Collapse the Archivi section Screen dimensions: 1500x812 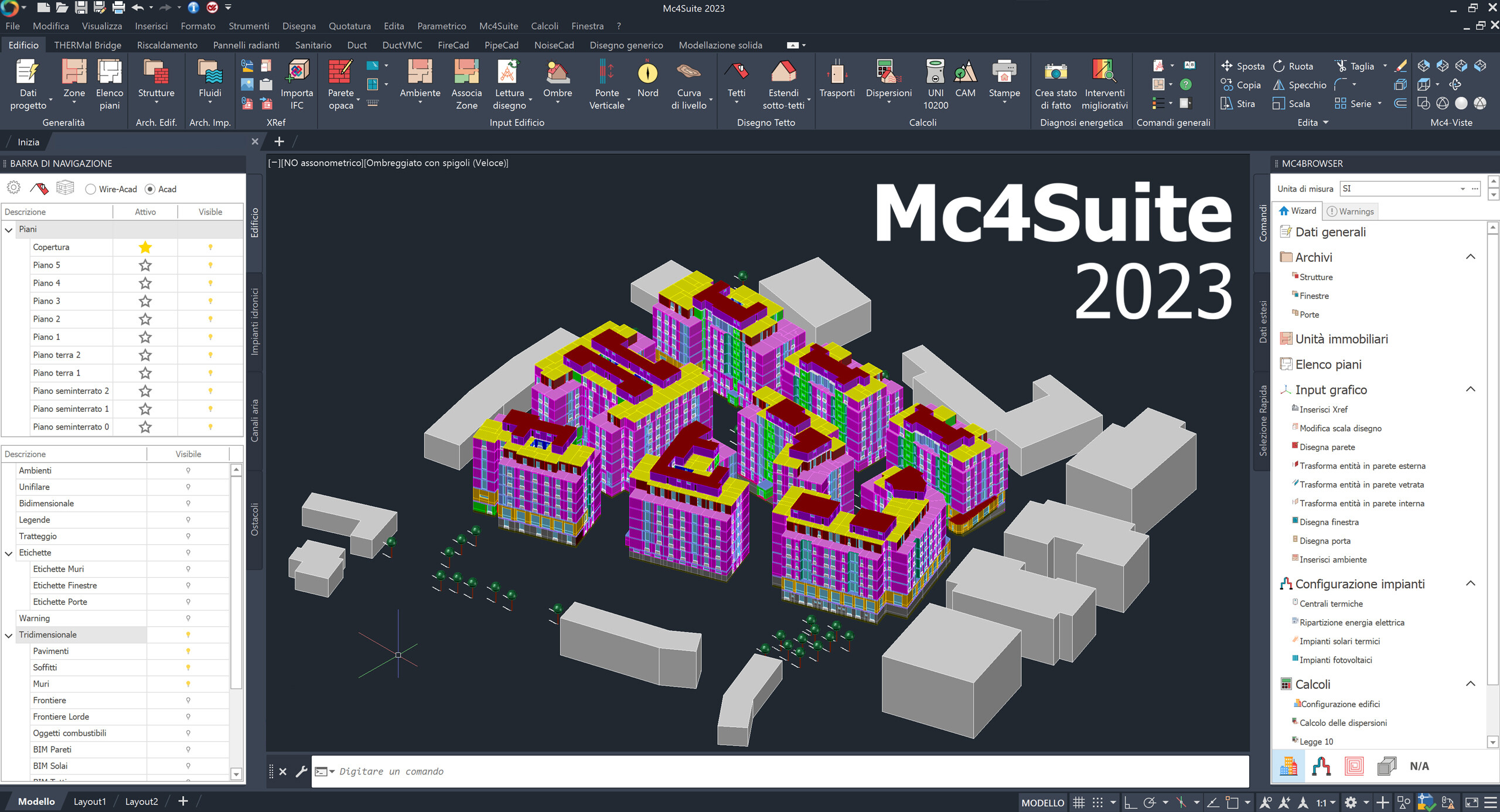click(1470, 257)
